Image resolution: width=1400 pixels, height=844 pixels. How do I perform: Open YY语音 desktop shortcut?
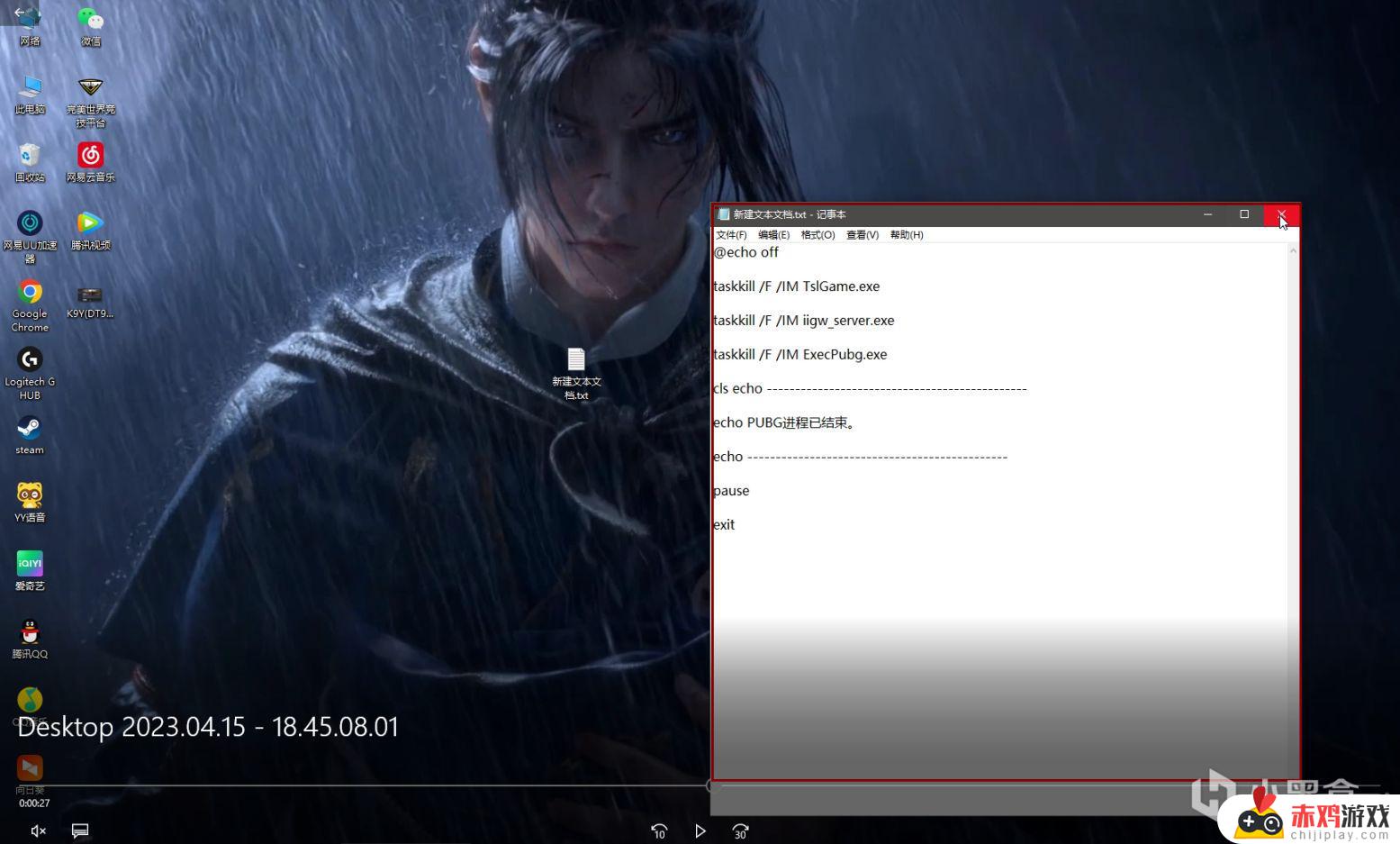click(30, 502)
